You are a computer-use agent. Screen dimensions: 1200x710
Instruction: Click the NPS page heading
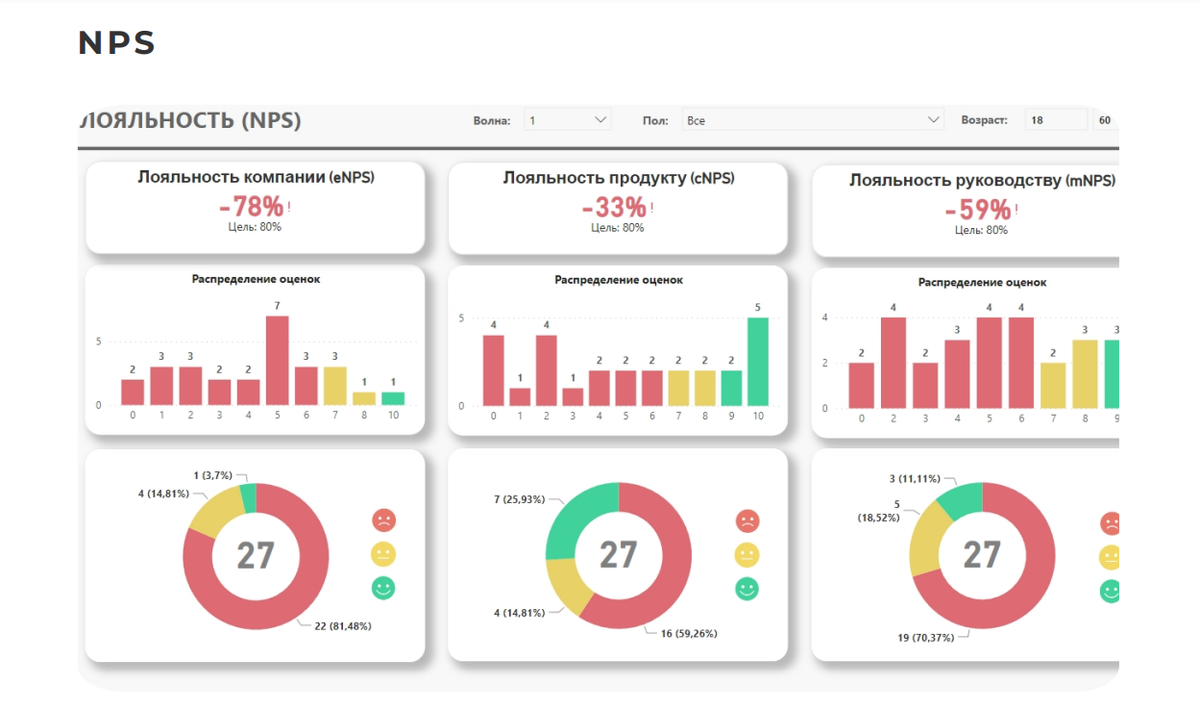tap(117, 43)
